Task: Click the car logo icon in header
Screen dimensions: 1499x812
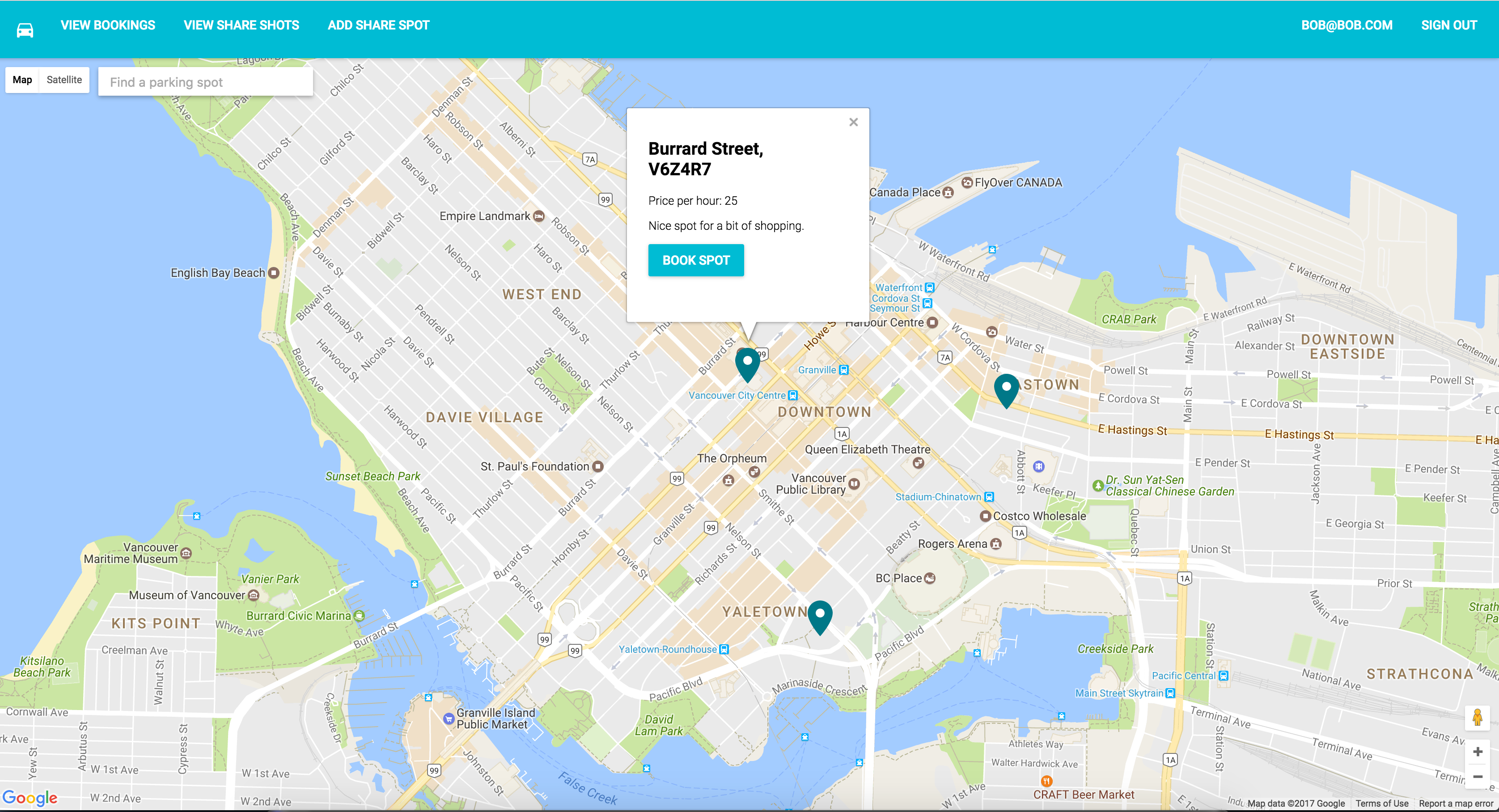Action: (x=25, y=30)
